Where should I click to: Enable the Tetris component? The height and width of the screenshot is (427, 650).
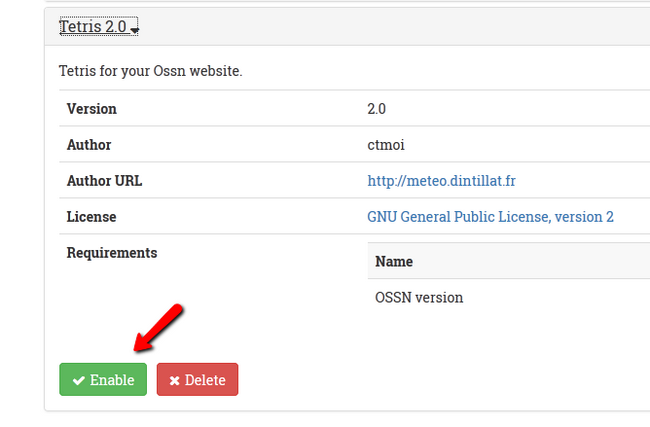pyautogui.click(x=103, y=380)
